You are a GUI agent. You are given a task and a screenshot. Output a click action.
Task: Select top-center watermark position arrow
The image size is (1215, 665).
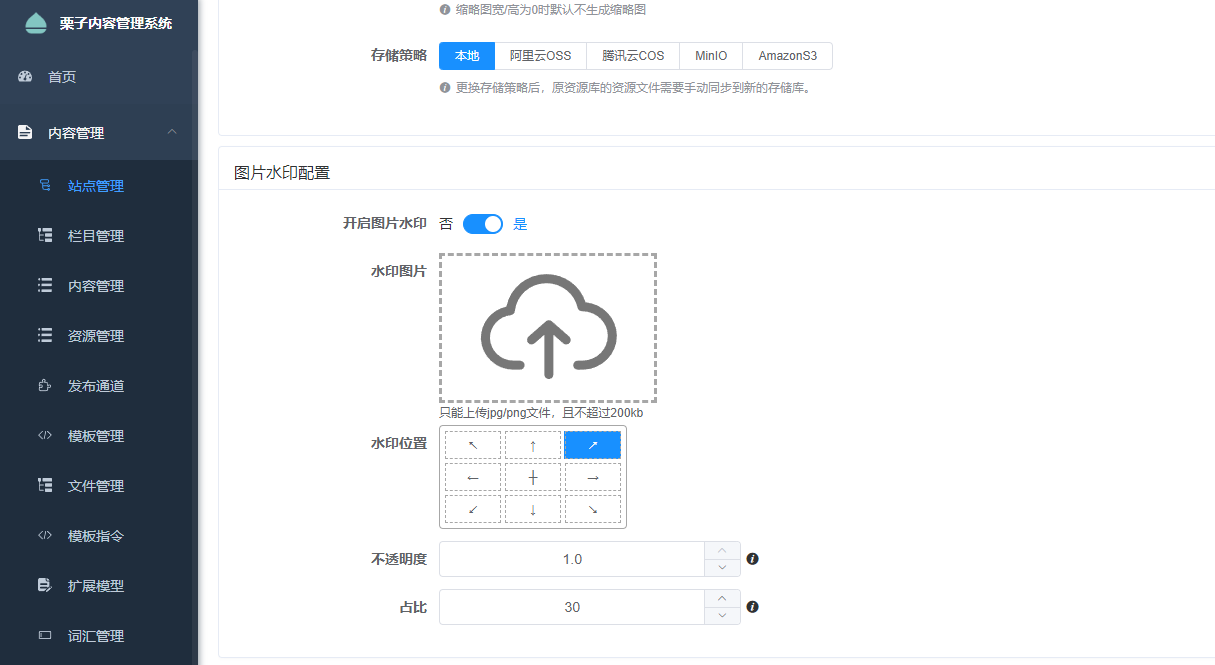(x=532, y=445)
